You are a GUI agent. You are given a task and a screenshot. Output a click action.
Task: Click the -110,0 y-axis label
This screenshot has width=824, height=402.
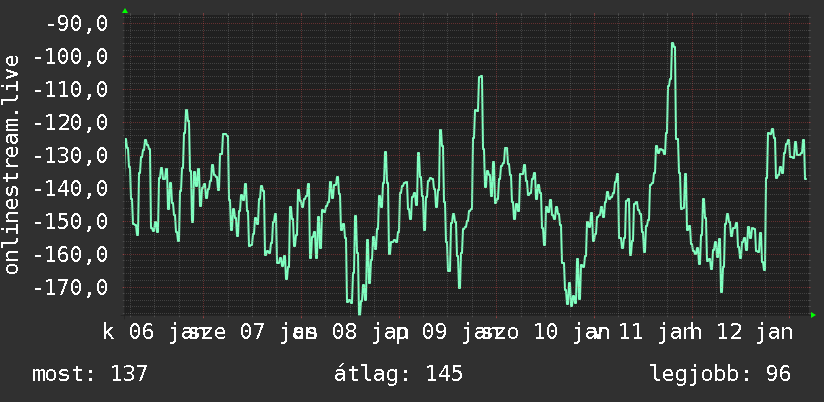(71, 90)
